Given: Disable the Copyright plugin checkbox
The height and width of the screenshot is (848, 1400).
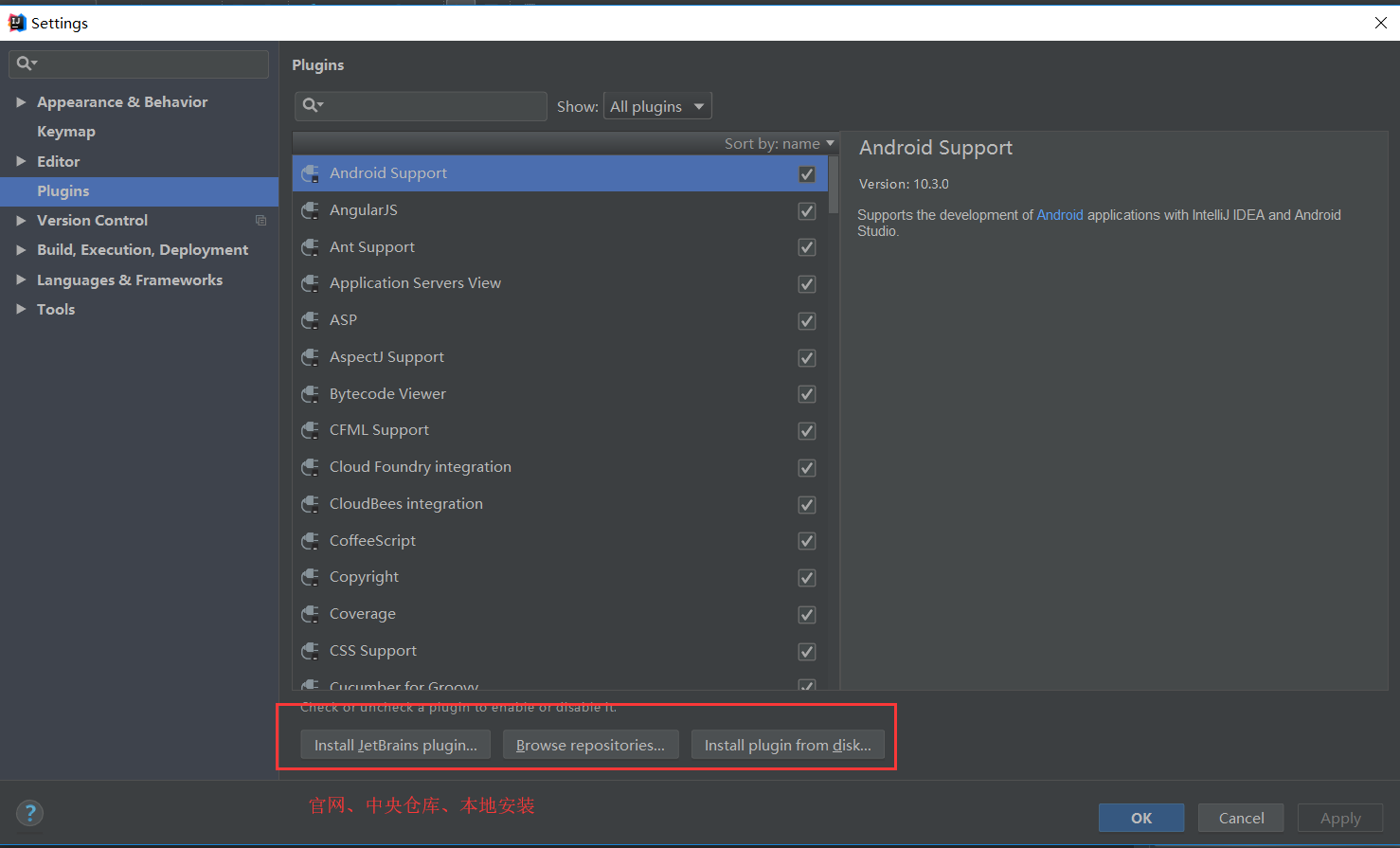Looking at the screenshot, I should point(807,578).
